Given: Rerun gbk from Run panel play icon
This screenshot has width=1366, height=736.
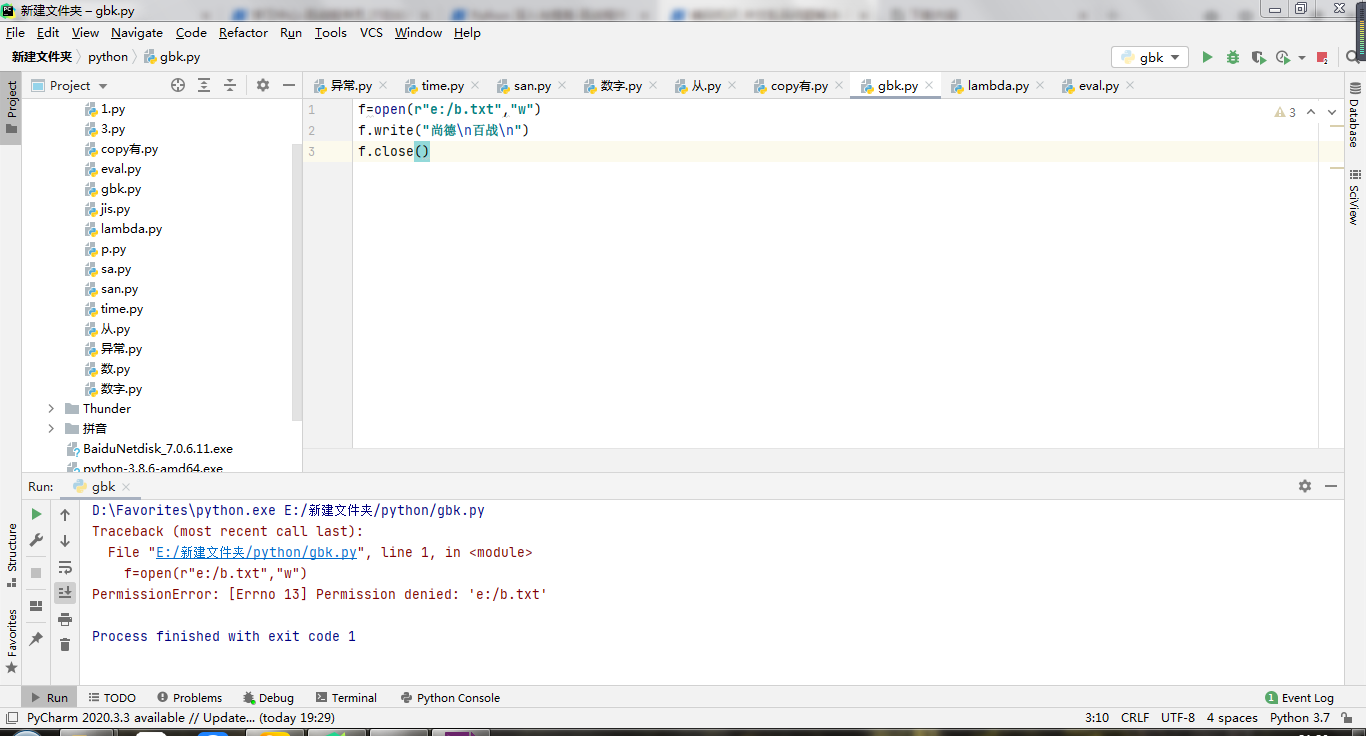Looking at the screenshot, I should [36, 514].
